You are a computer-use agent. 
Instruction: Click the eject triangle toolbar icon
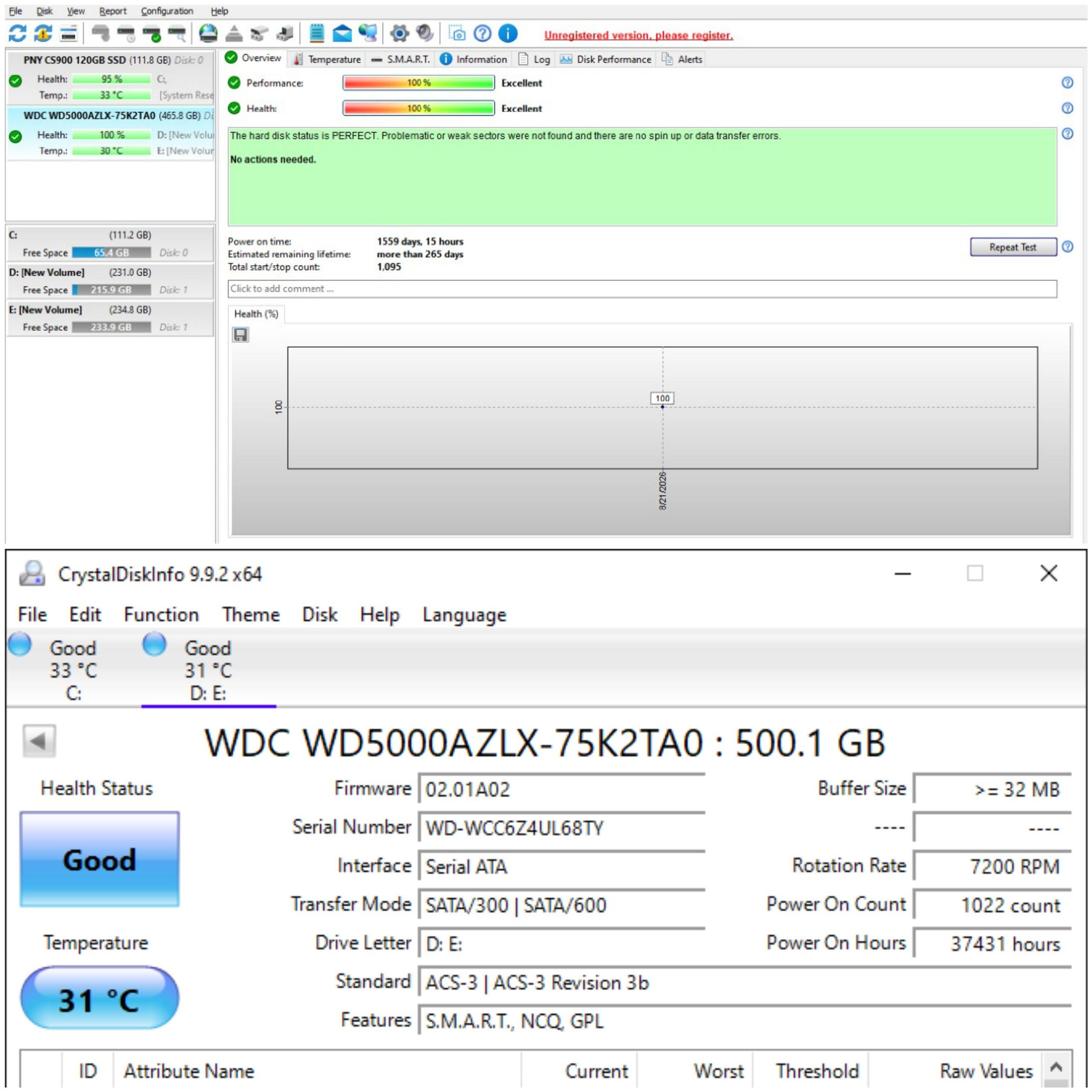click(234, 34)
